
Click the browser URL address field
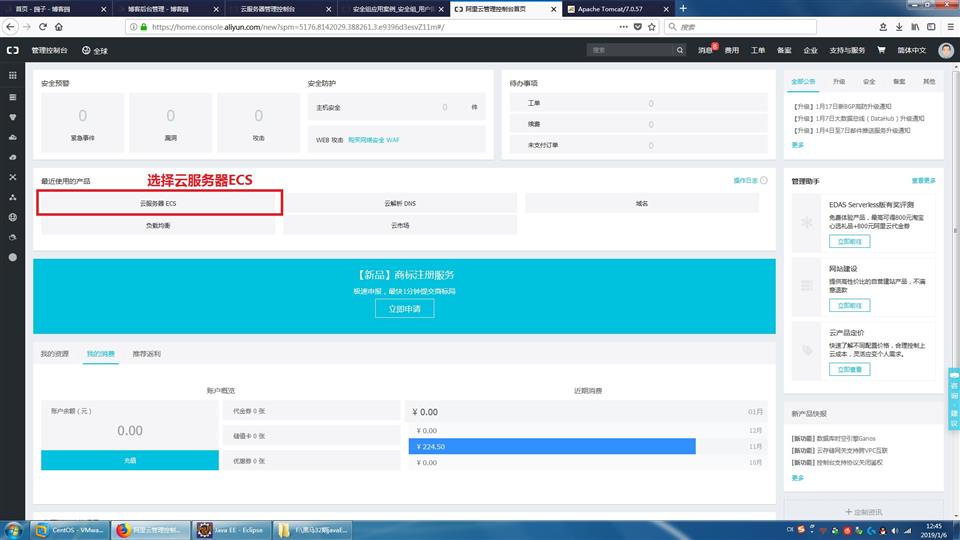[x=383, y=27]
